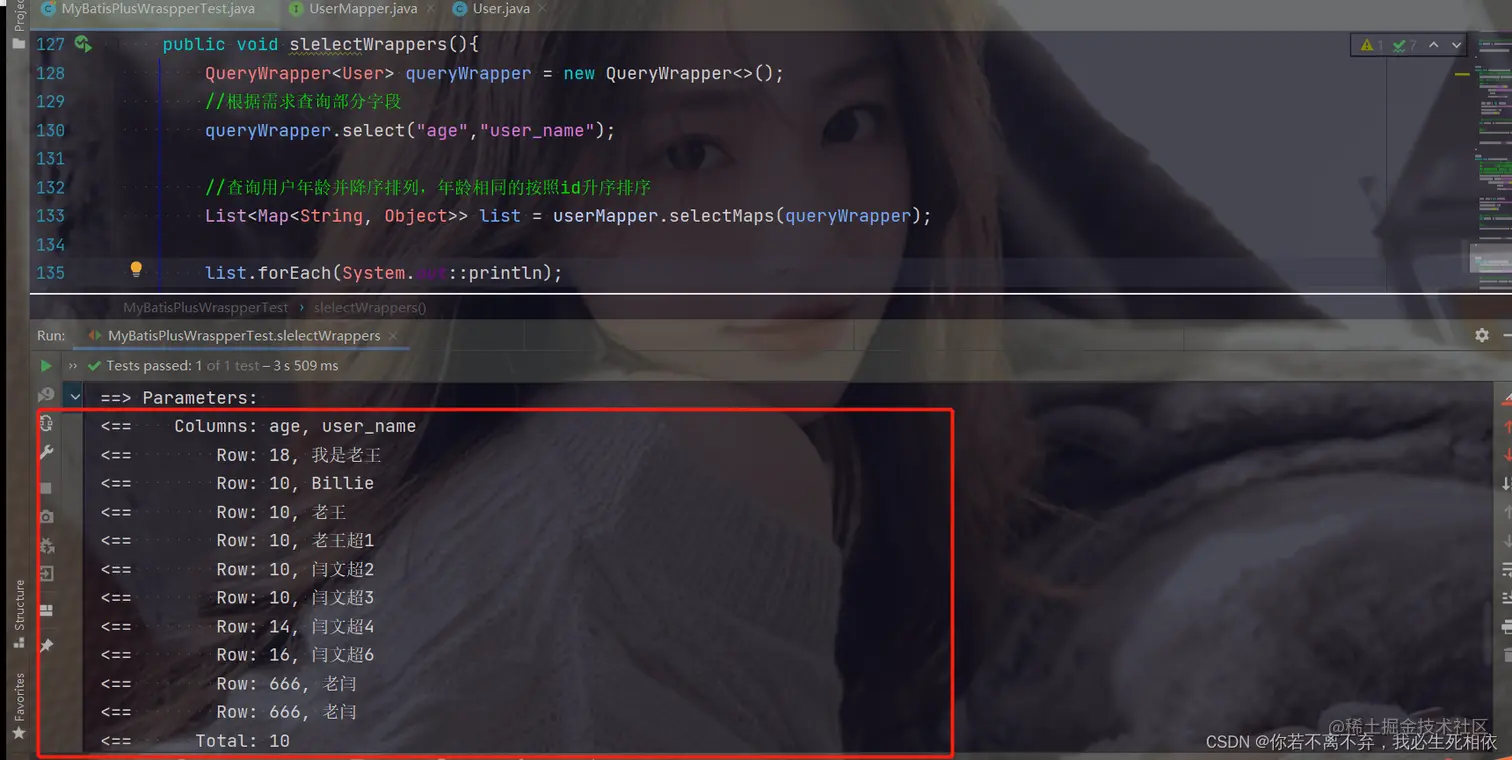Screen dimensions: 1512x760
Task: Click console row '10, 老王超1'
Action: pyautogui.click(x=237, y=540)
